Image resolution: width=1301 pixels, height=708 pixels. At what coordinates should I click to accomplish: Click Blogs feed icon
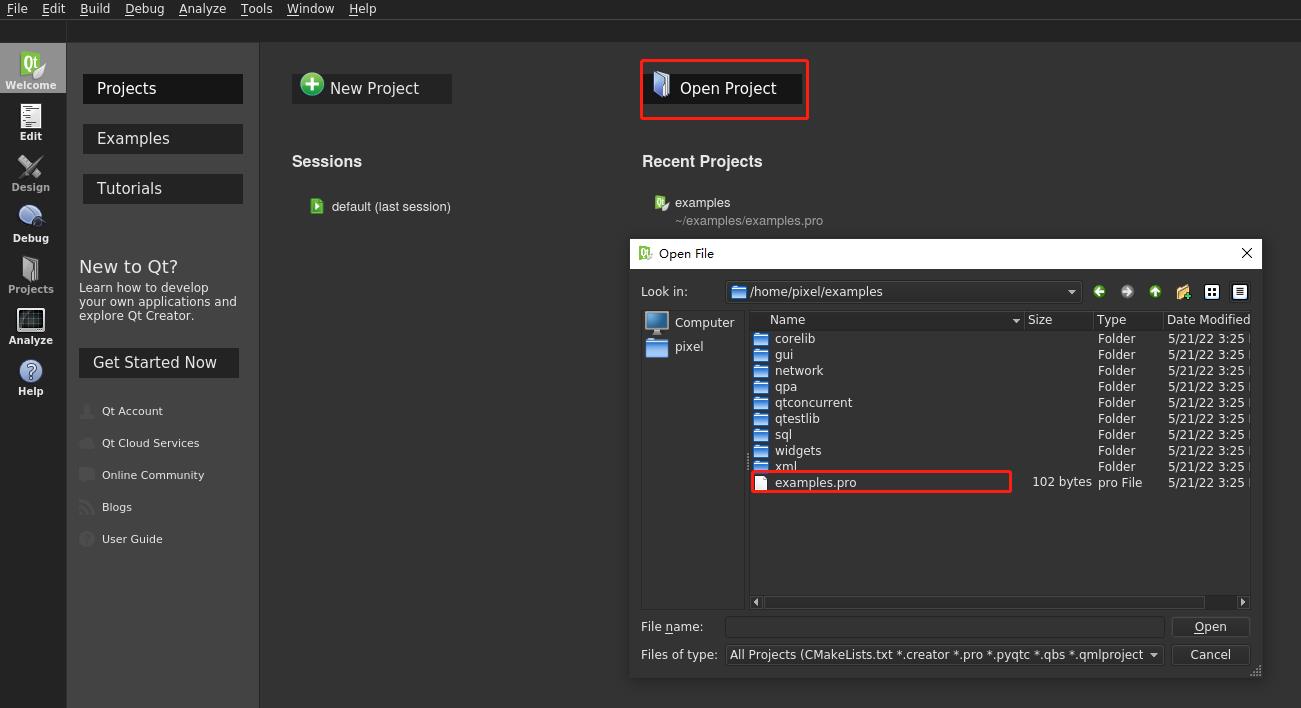[87, 507]
